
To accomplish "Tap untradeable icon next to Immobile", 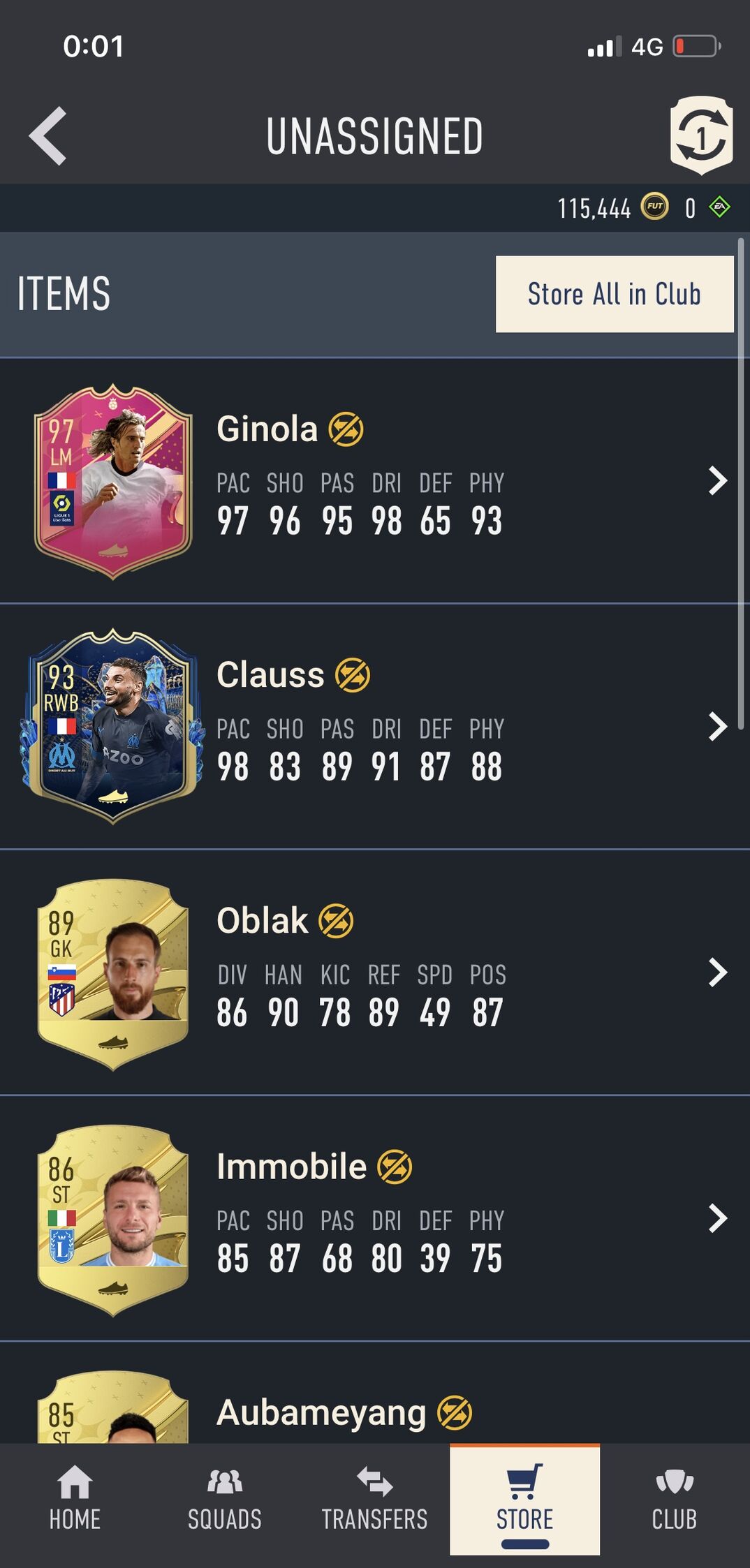I will (x=395, y=1167).
